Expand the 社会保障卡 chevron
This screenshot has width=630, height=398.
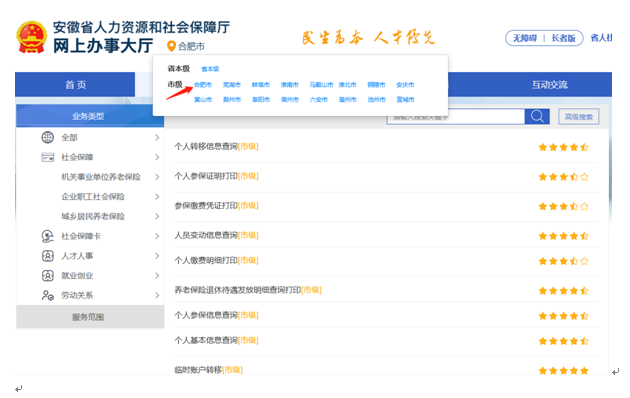click(157, 236)
